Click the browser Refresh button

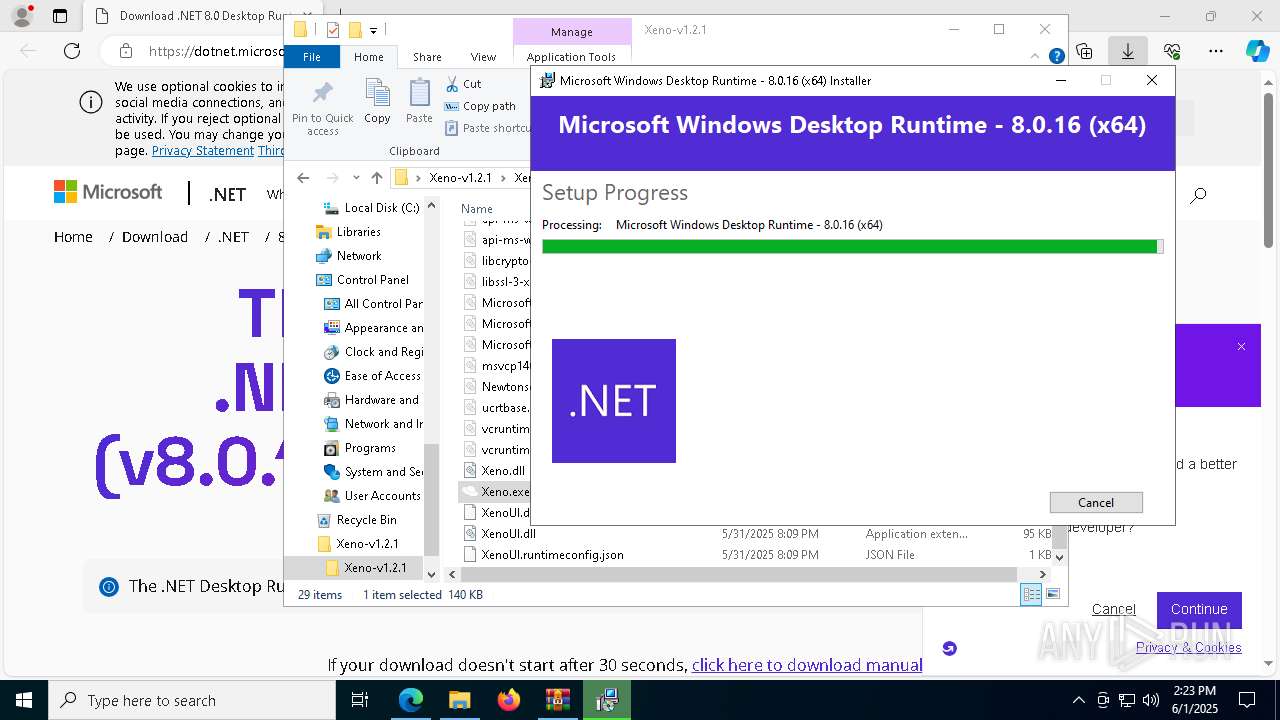[72, 51]
